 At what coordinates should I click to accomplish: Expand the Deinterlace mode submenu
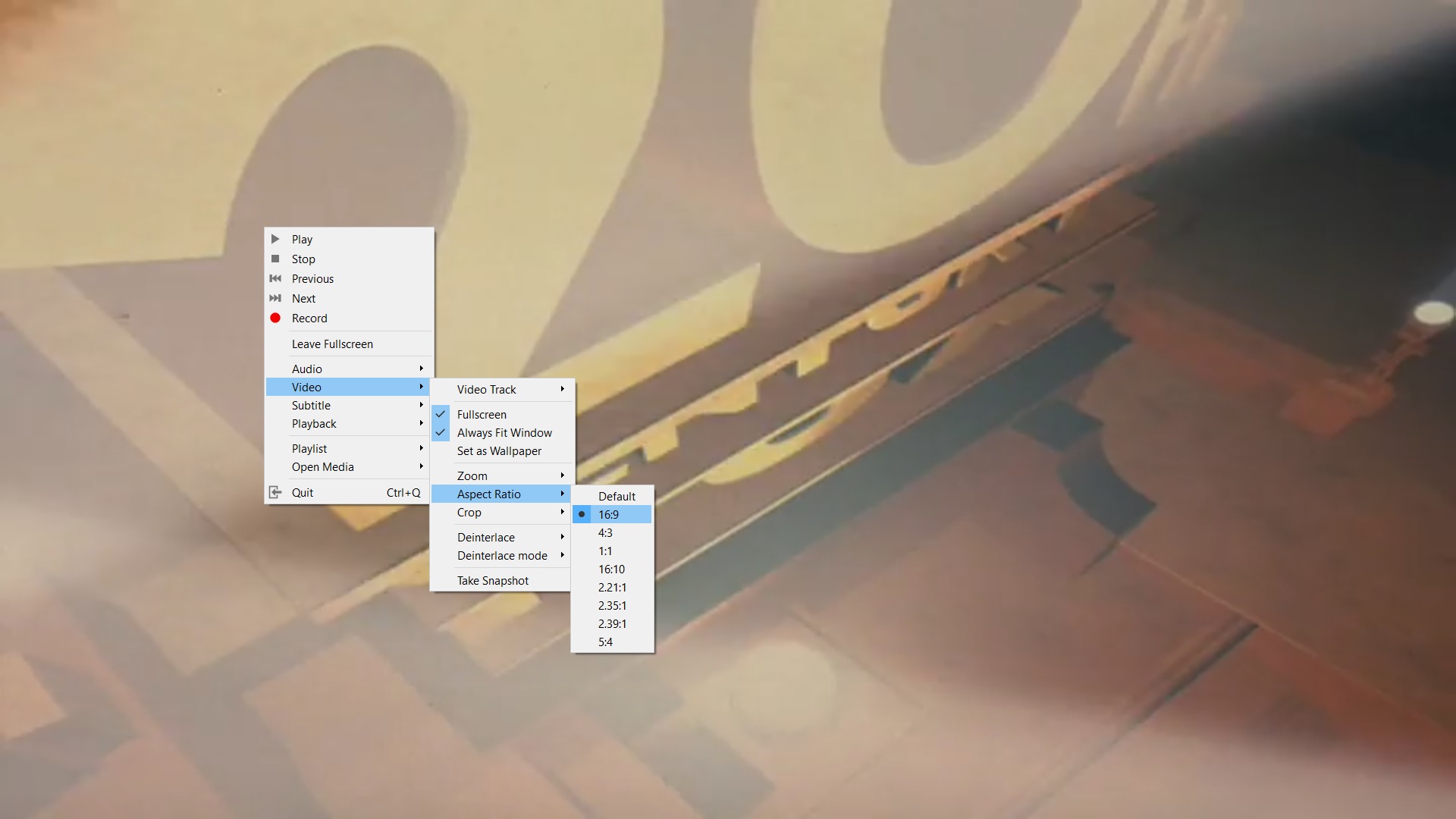point(500,555)
